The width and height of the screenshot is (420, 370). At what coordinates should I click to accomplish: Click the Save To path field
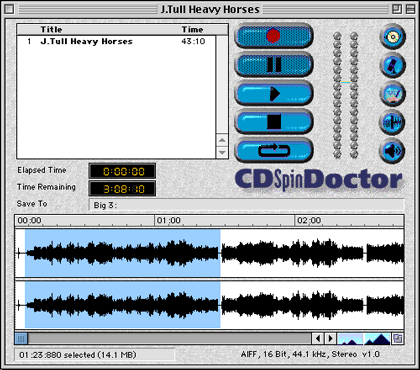[x=247, y=205]
